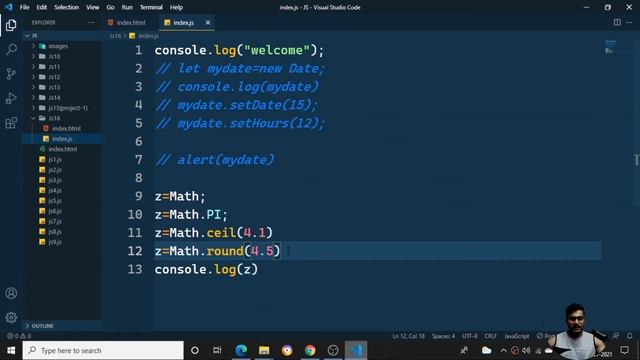
Task: Select index.js in the js16 folder
Action: point(62,139)
